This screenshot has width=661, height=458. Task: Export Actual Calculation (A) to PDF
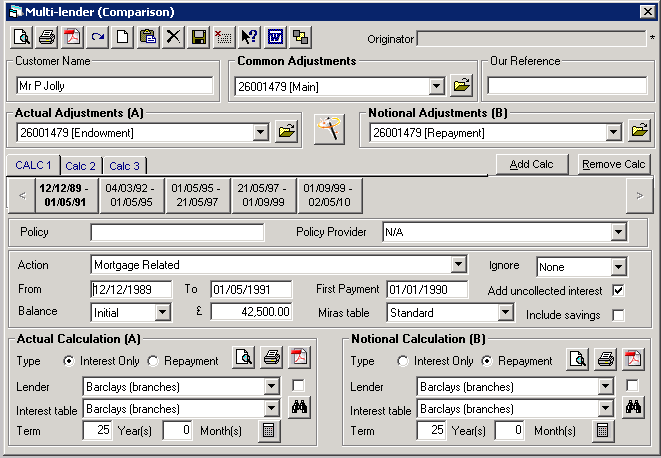(299, 358)
